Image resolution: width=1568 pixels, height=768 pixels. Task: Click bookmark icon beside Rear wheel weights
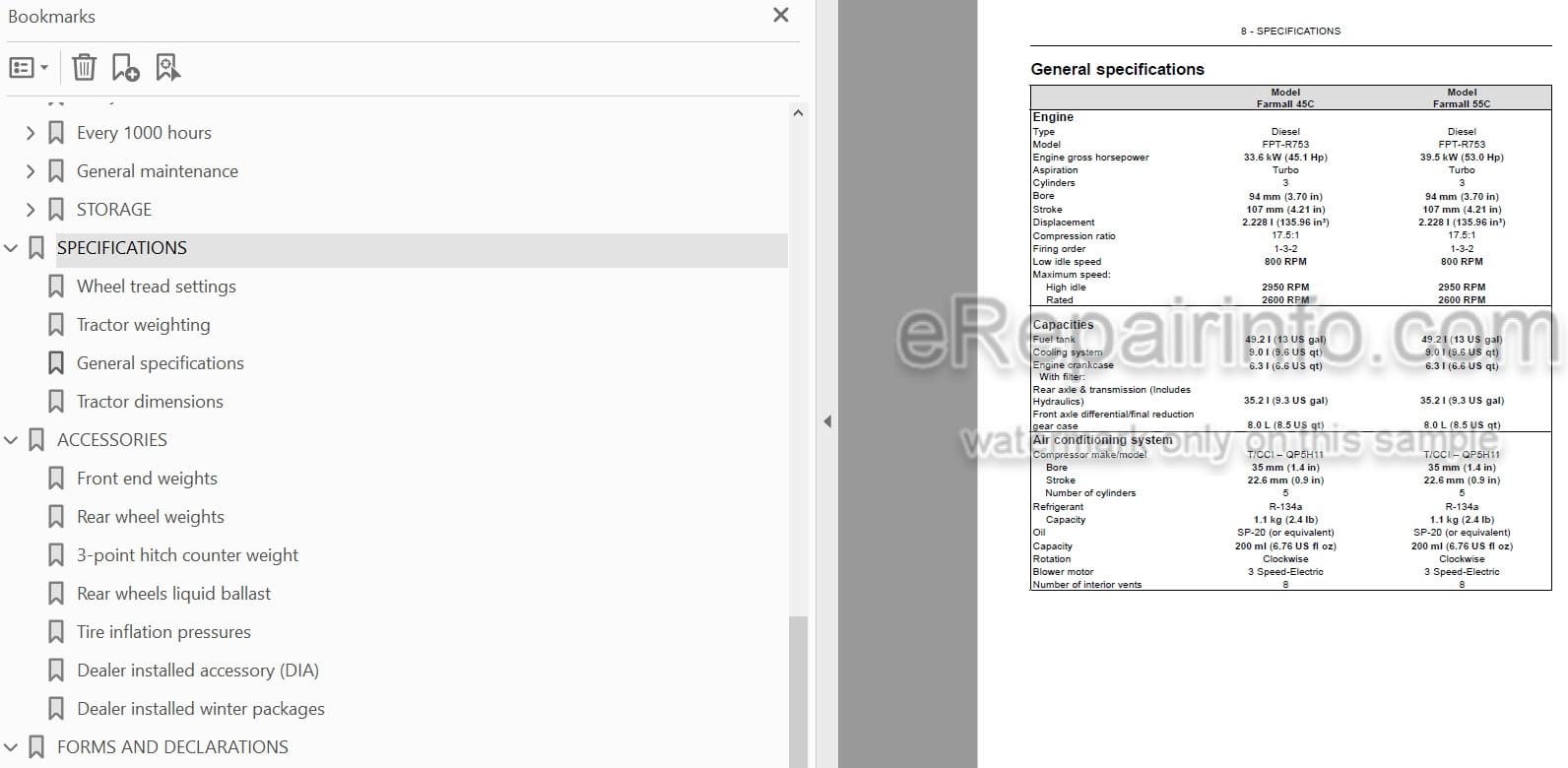(x=56, y=517)
